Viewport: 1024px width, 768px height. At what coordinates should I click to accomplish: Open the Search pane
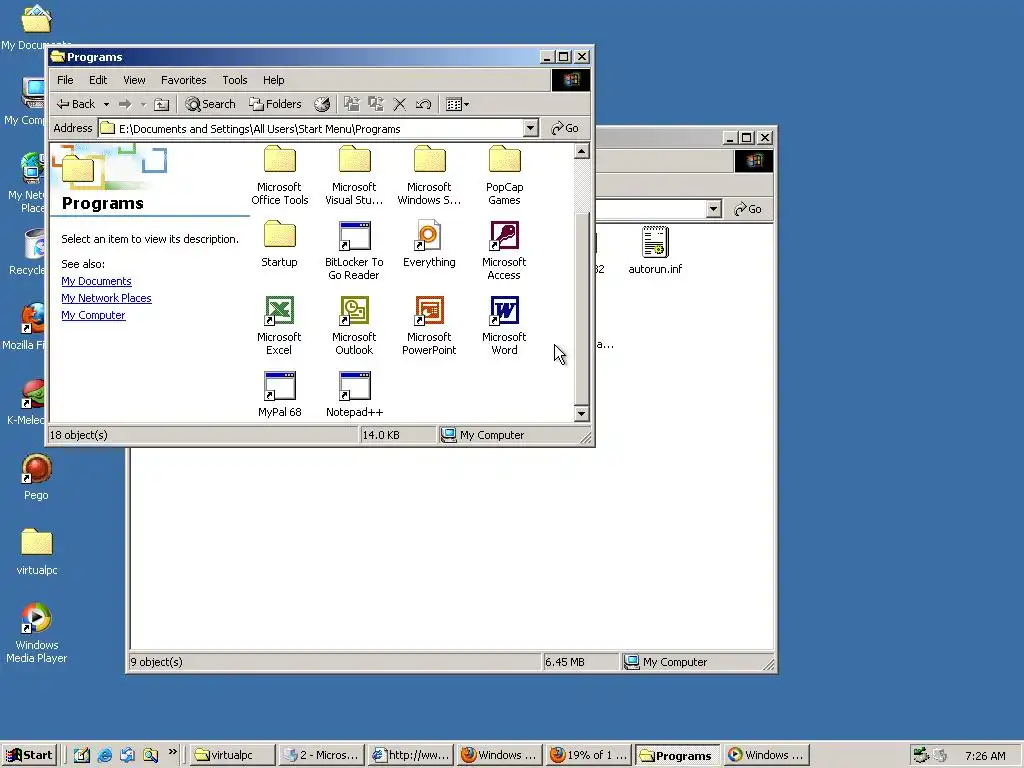(210, 104)
